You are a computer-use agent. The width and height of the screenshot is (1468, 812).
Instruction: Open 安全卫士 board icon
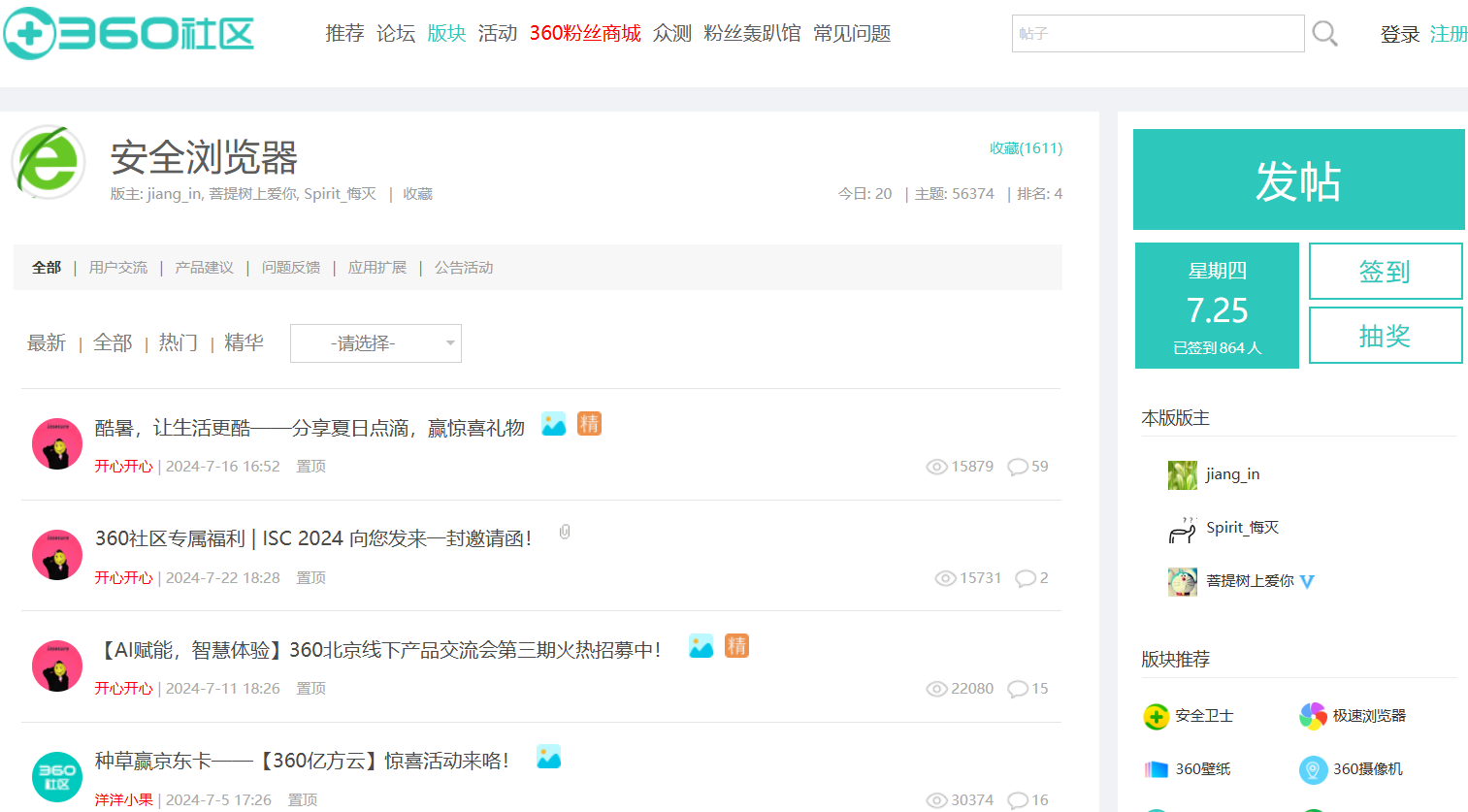click(x=1156, y=717)
